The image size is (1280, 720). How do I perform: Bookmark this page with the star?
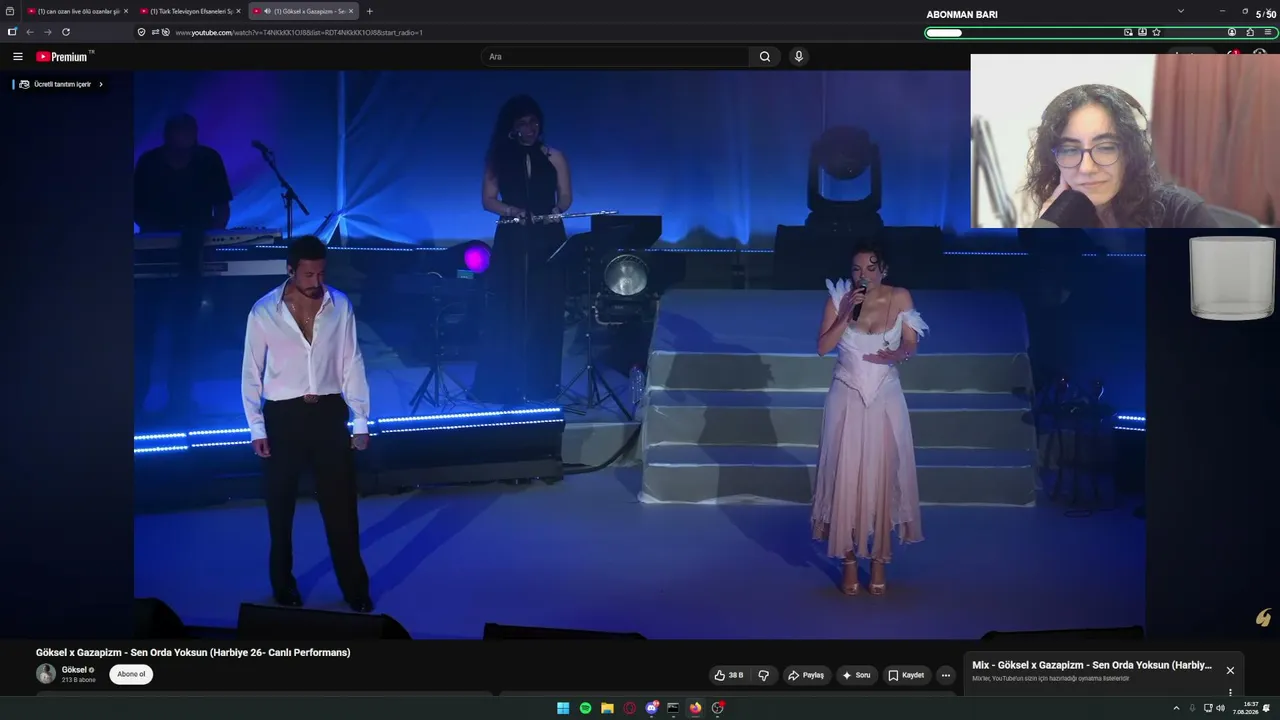[x=1156, y=32]
